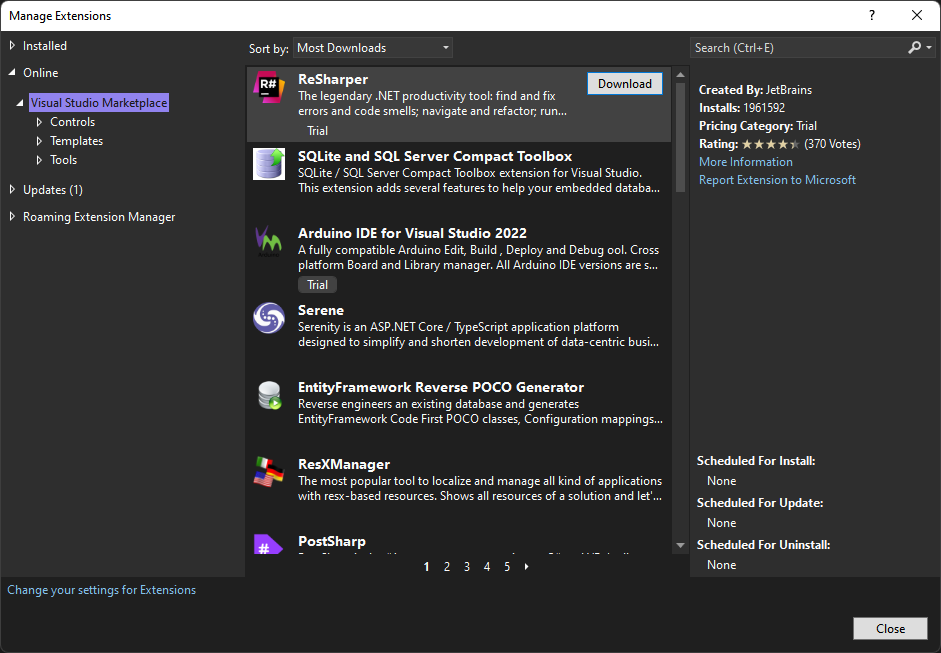Open the Sort by dropdown

[x=373, y=48]
